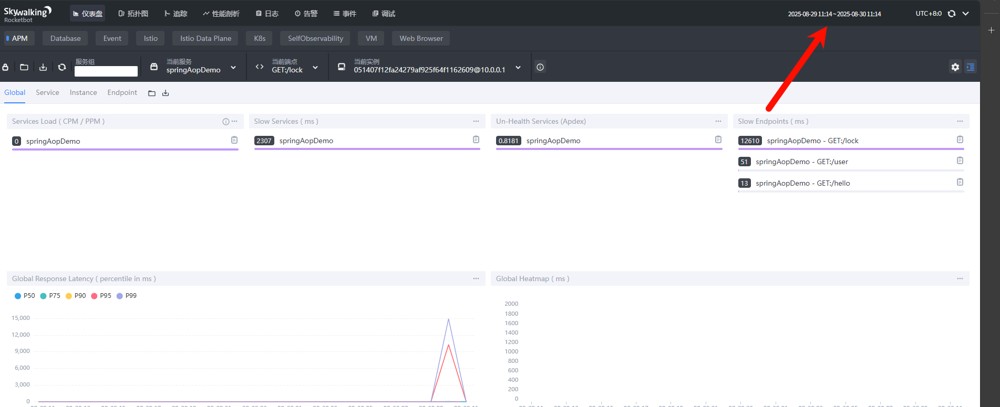Click the folder icon next to the Endpoint tab

pyautogui.click(x=152, y=93)
